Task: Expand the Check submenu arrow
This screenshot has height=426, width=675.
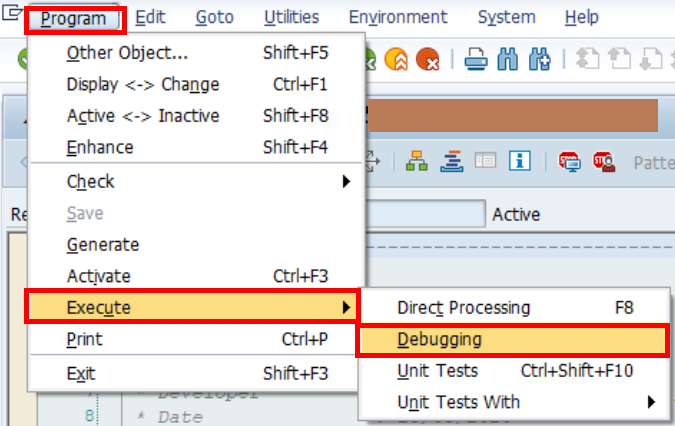Action: pos(346,182)
